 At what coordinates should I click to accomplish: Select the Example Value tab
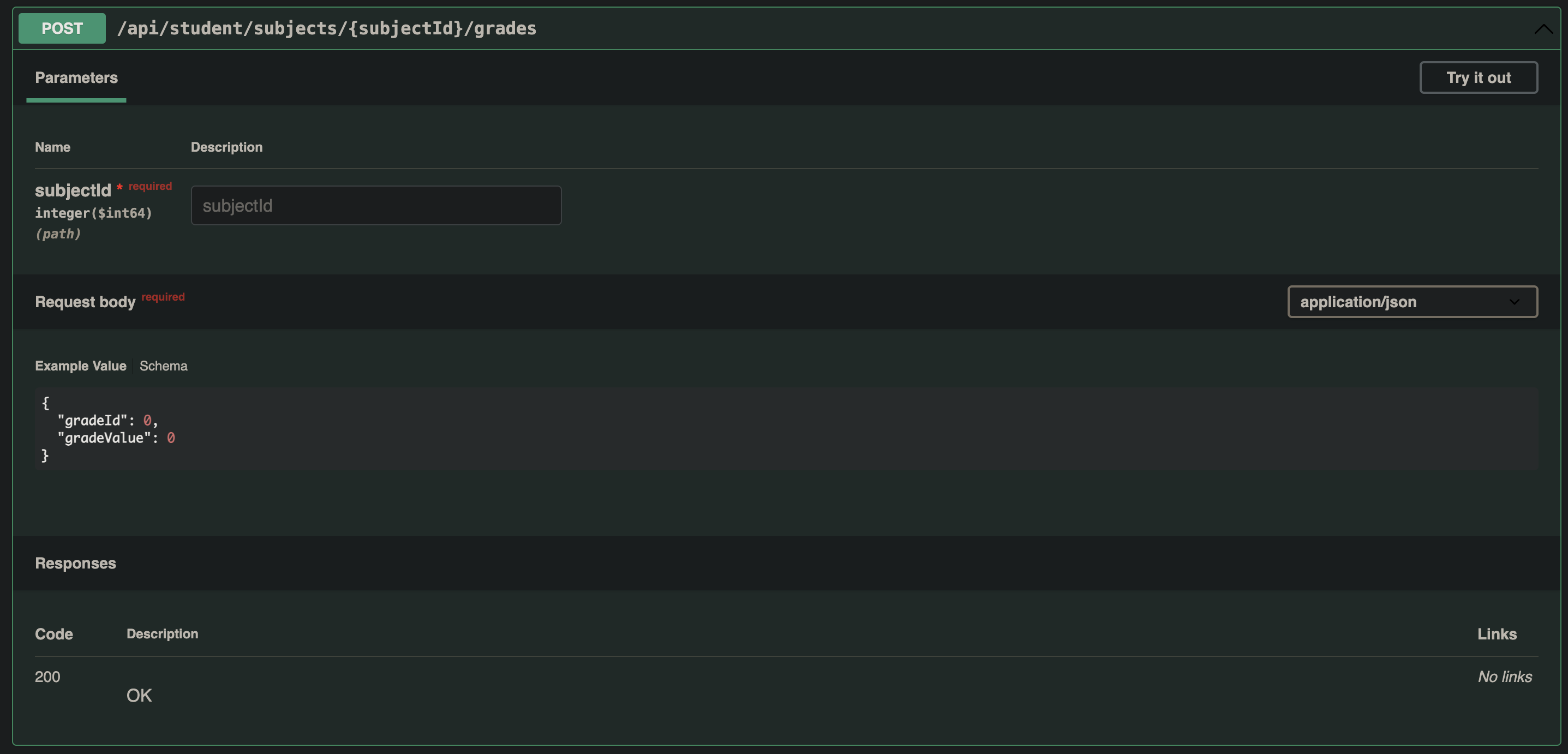[80, 366]
